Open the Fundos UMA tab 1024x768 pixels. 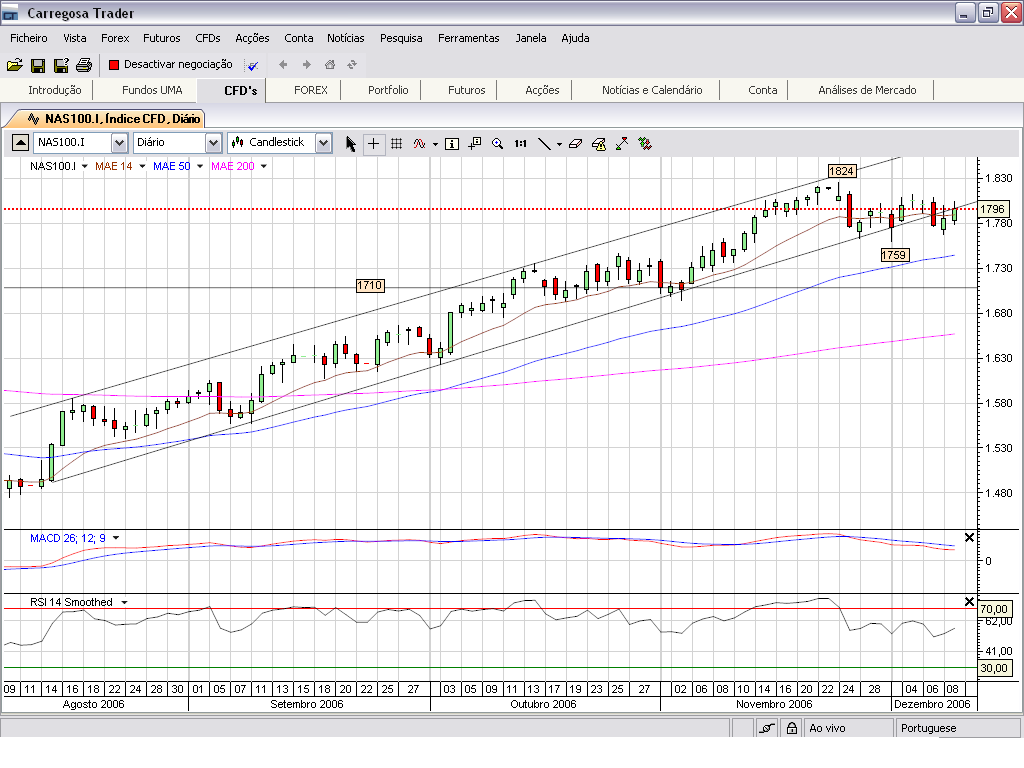pyautogui.click(x=152, y=90)
